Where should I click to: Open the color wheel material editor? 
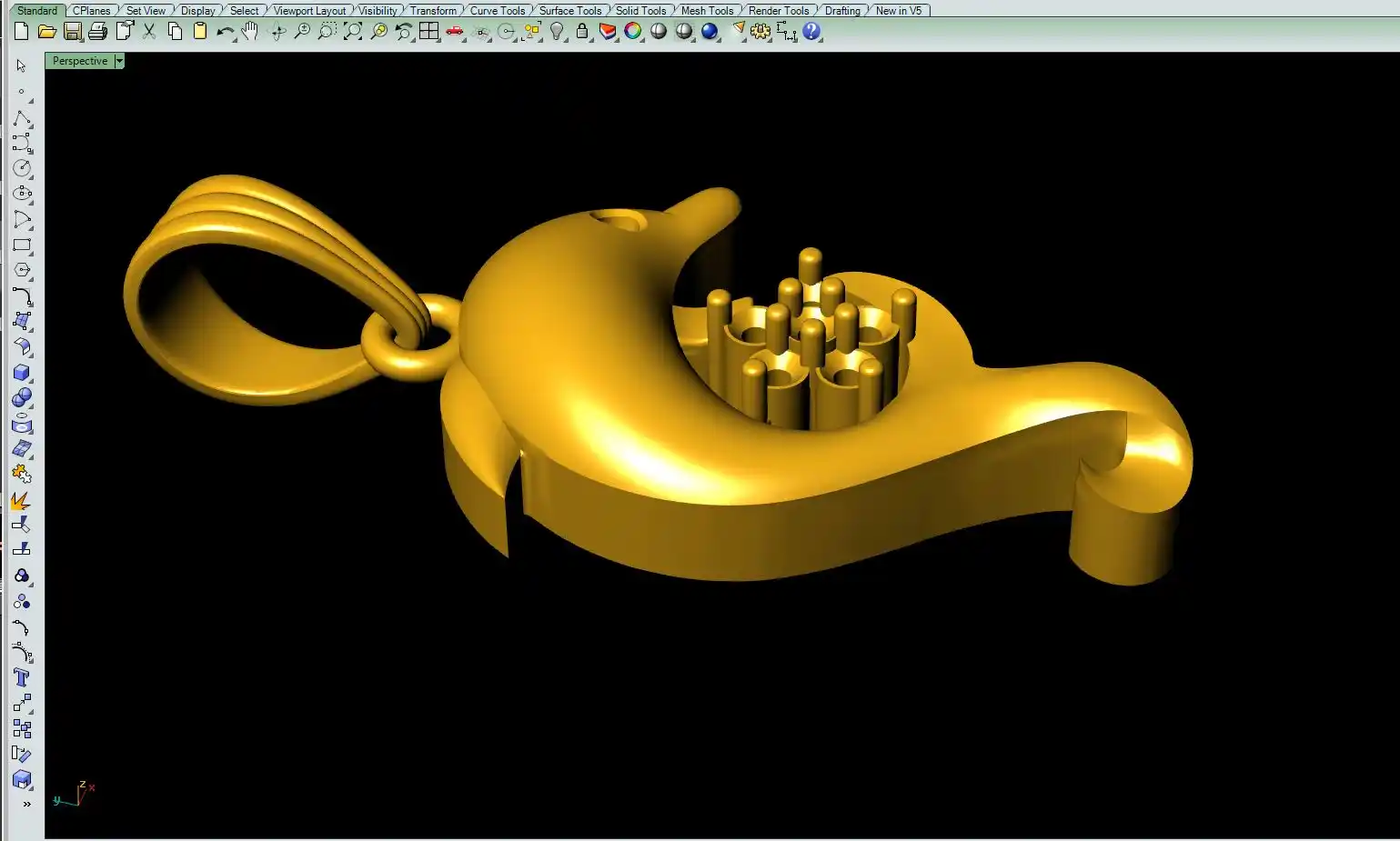(x=633, y=32)
